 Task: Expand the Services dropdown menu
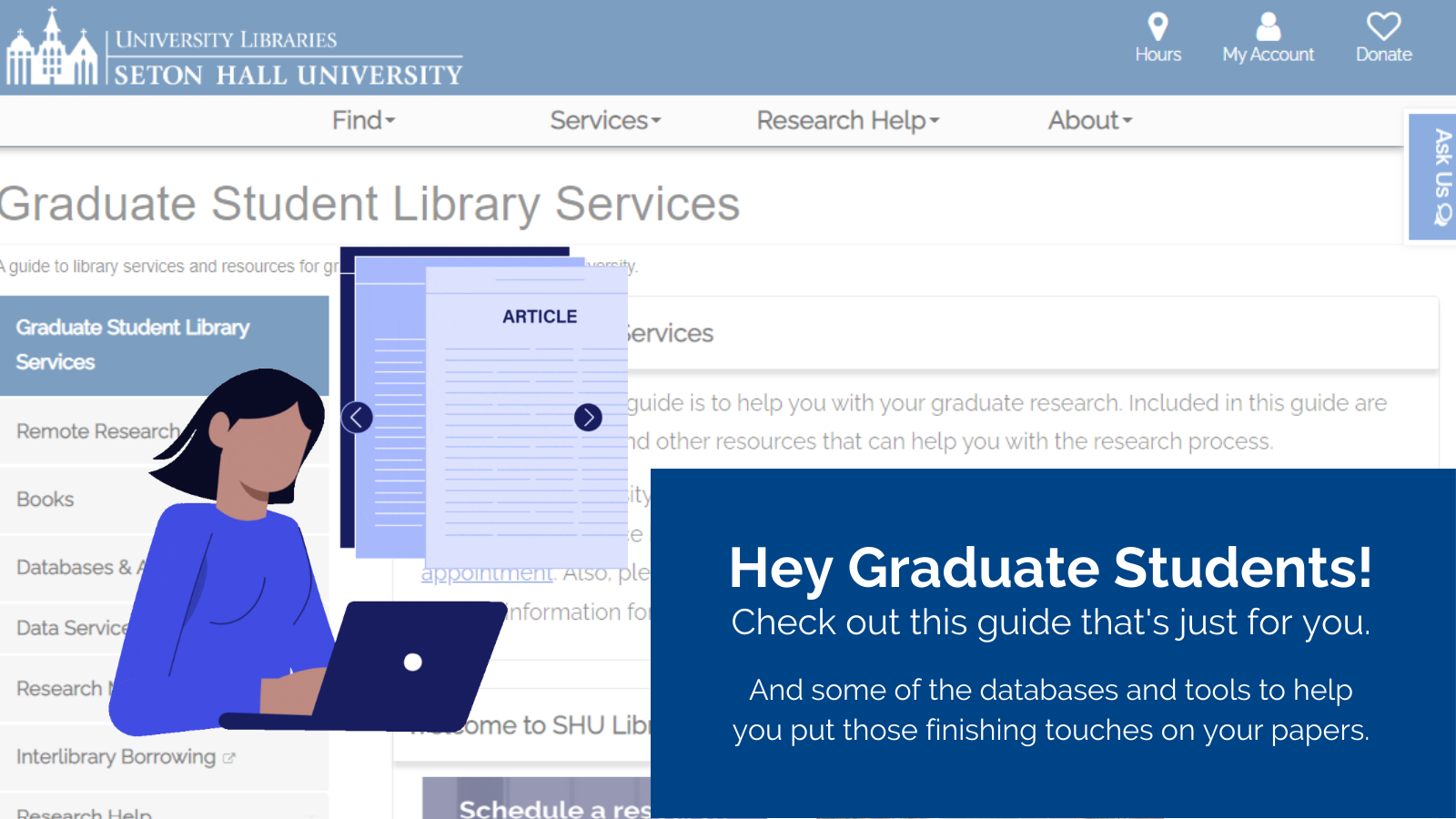click(605, 120)
